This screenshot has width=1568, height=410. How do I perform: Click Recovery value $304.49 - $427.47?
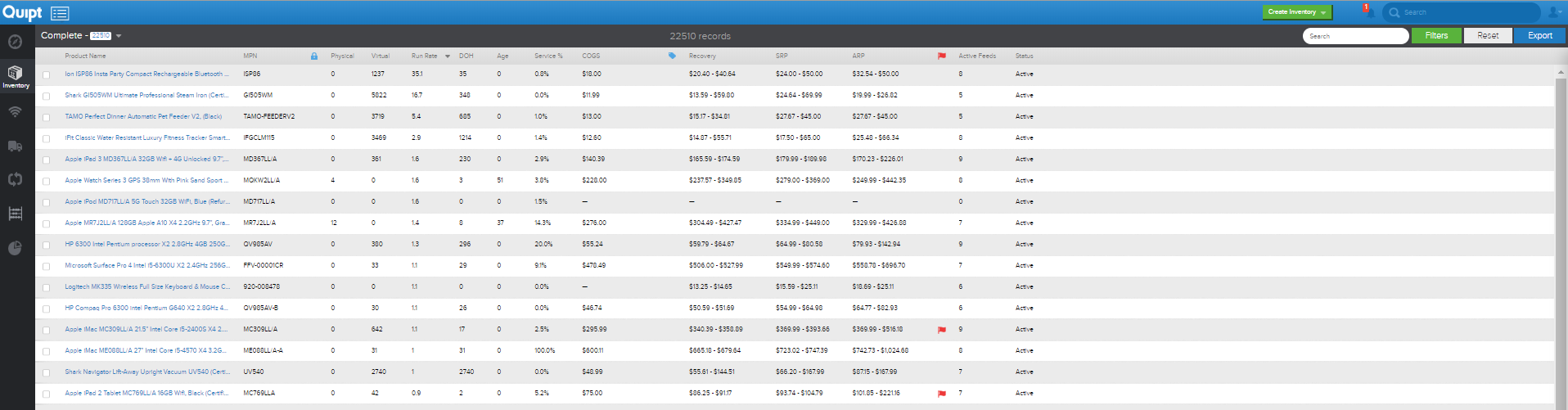(715, 223)
